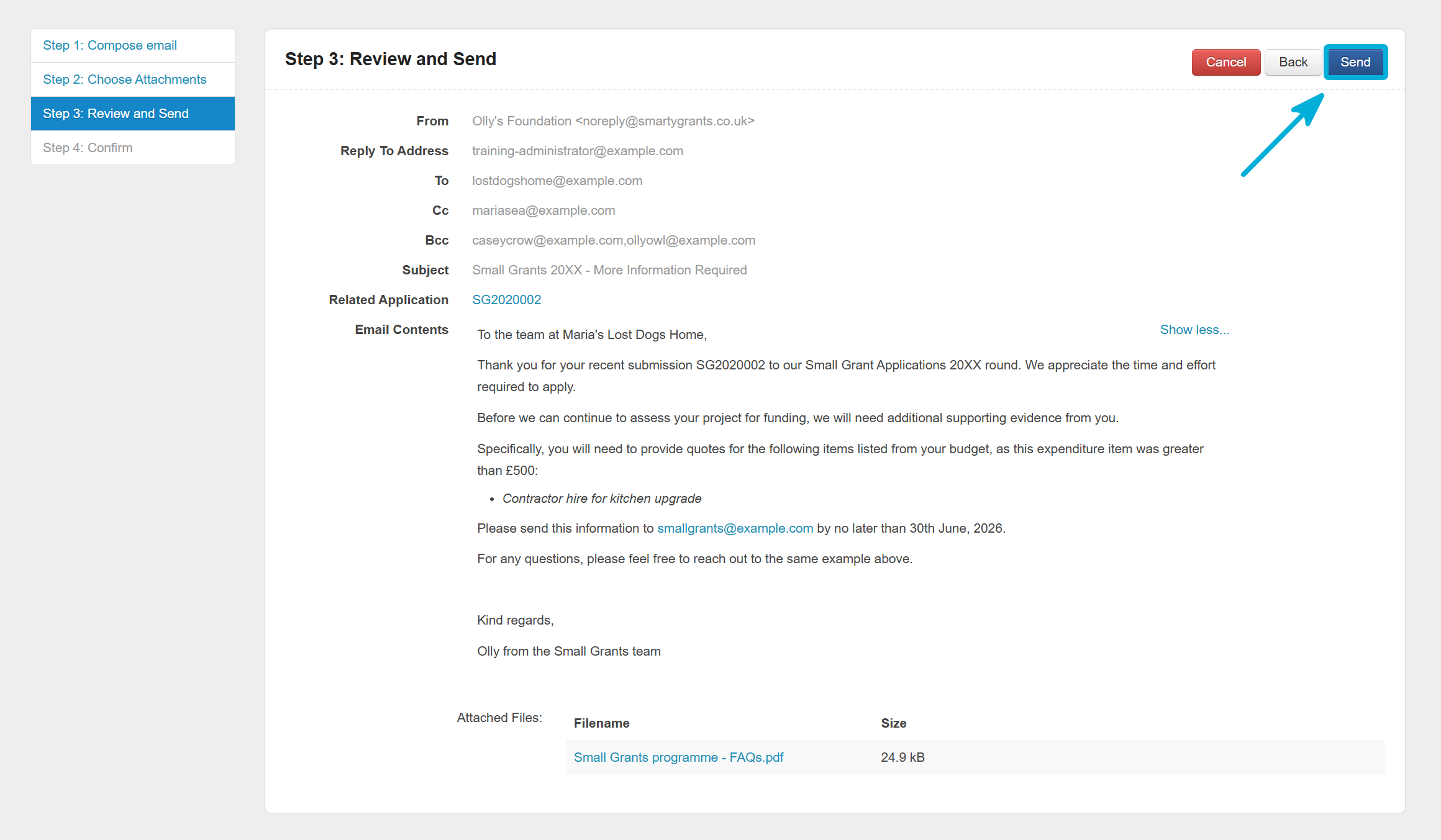The height and width of the screenshot is (840, 1441).
Task: Click greeting To the team at Maria's Lost Dogs Home
Action: [x=592, y=335]
